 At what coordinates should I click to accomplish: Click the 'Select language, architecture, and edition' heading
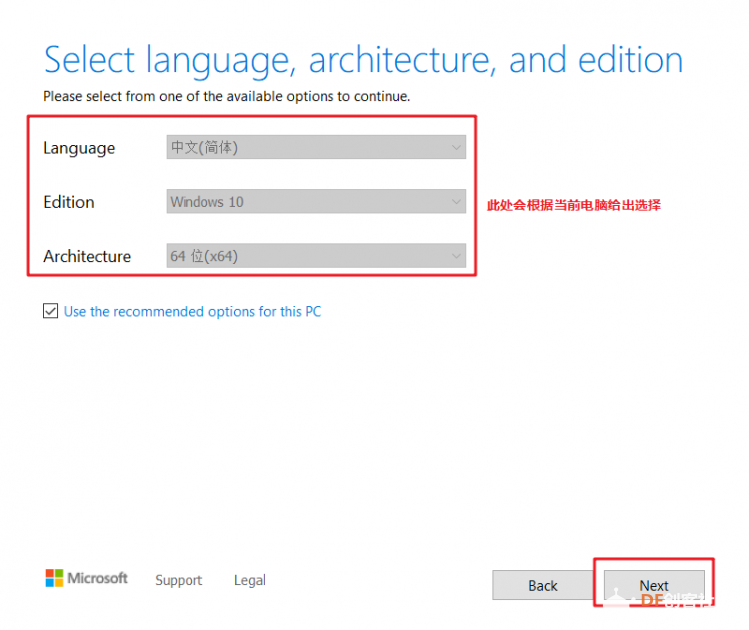click(363, 61)
